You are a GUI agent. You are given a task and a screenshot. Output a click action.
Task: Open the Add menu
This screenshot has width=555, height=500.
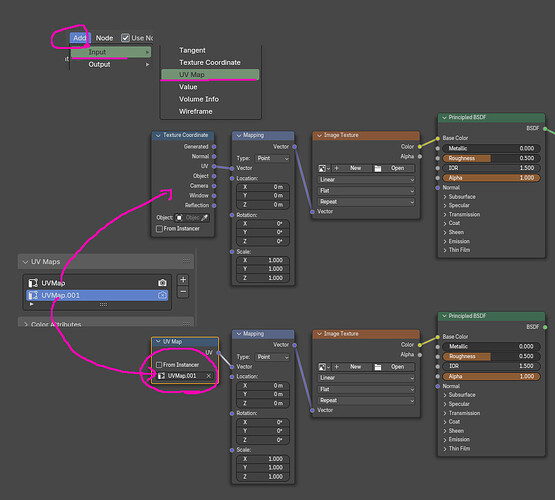coord(80,38)
